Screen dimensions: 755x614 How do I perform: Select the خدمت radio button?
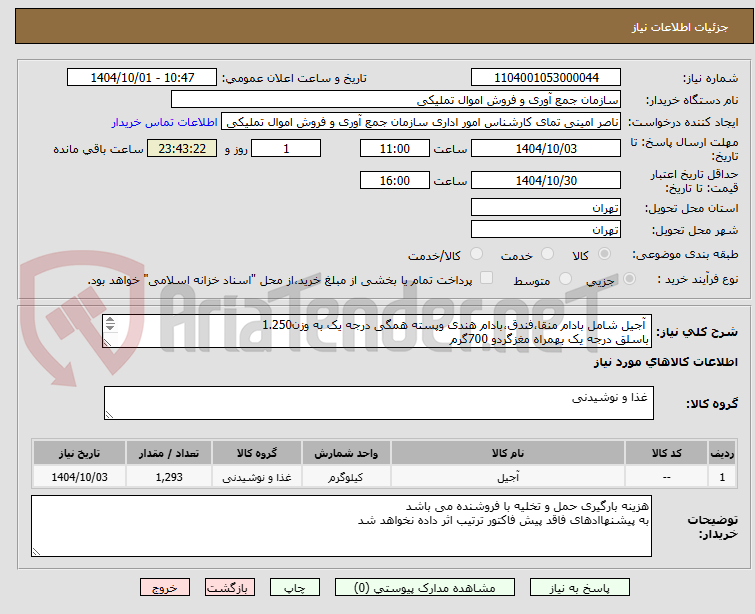pyautogui.click(x=547, y=254)
